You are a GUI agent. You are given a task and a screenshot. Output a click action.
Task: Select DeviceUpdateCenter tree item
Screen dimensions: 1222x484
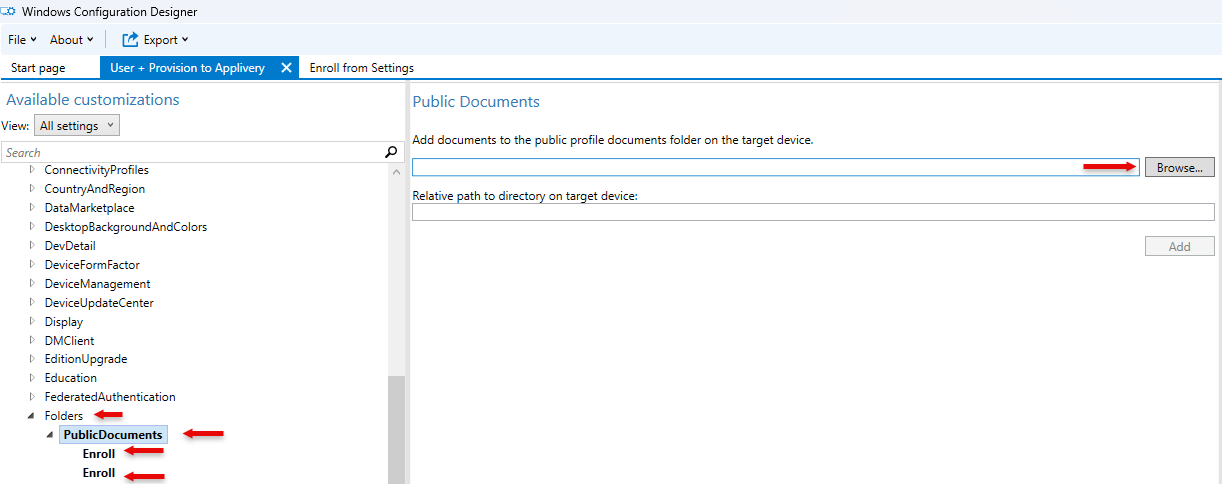(99, 303)
